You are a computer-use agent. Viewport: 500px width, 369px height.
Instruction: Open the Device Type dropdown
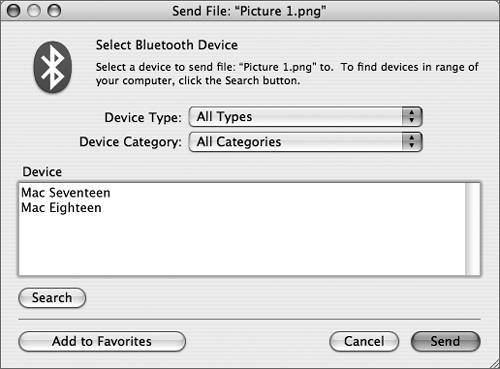(x=305, y=117)
